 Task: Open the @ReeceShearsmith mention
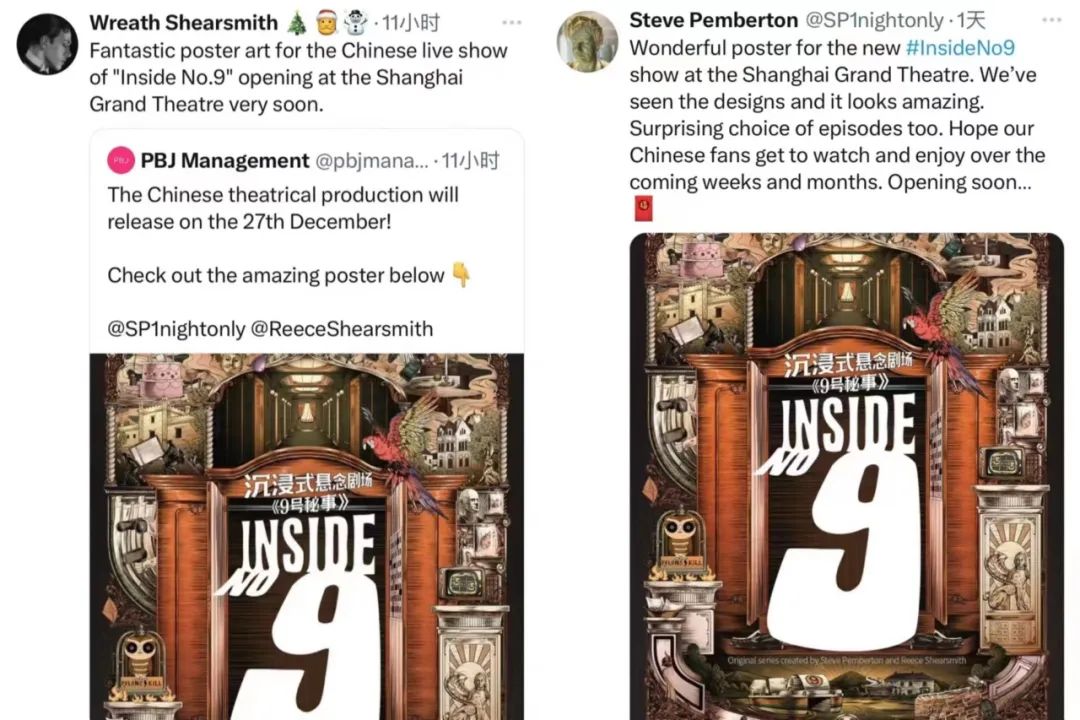pos(342,329)
